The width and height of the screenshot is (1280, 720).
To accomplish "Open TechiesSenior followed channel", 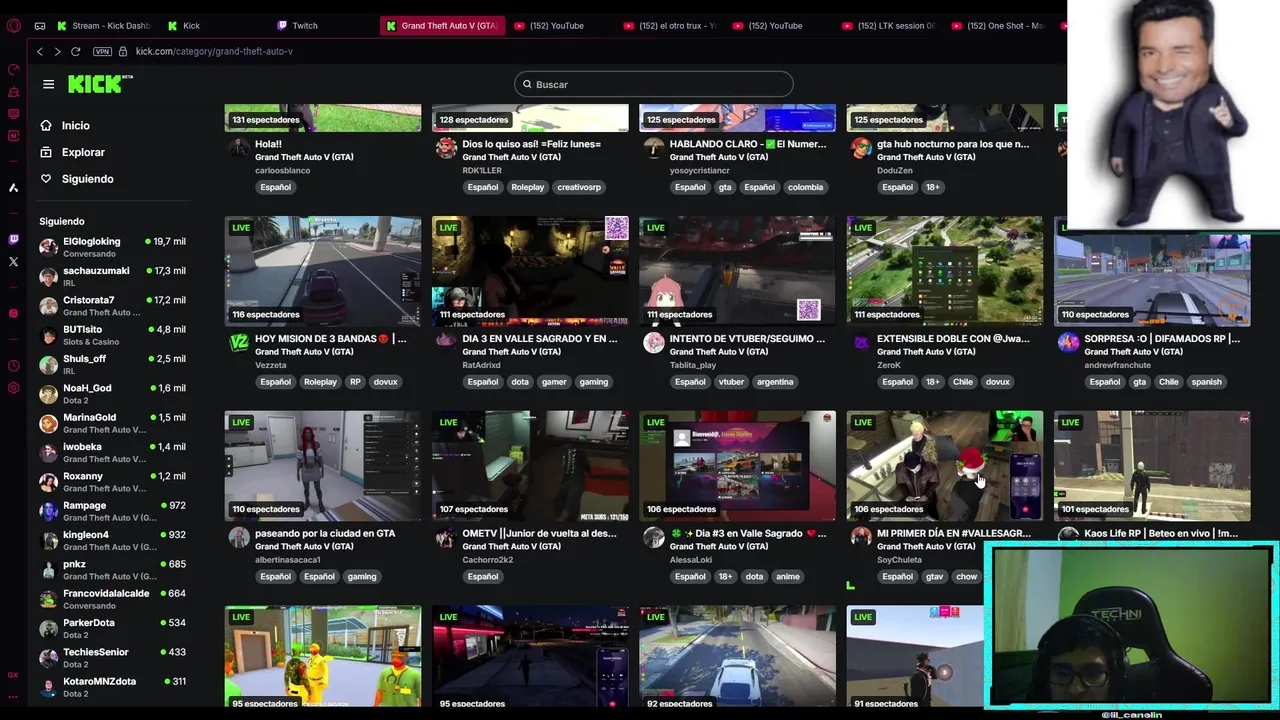I will coord(112,657).
